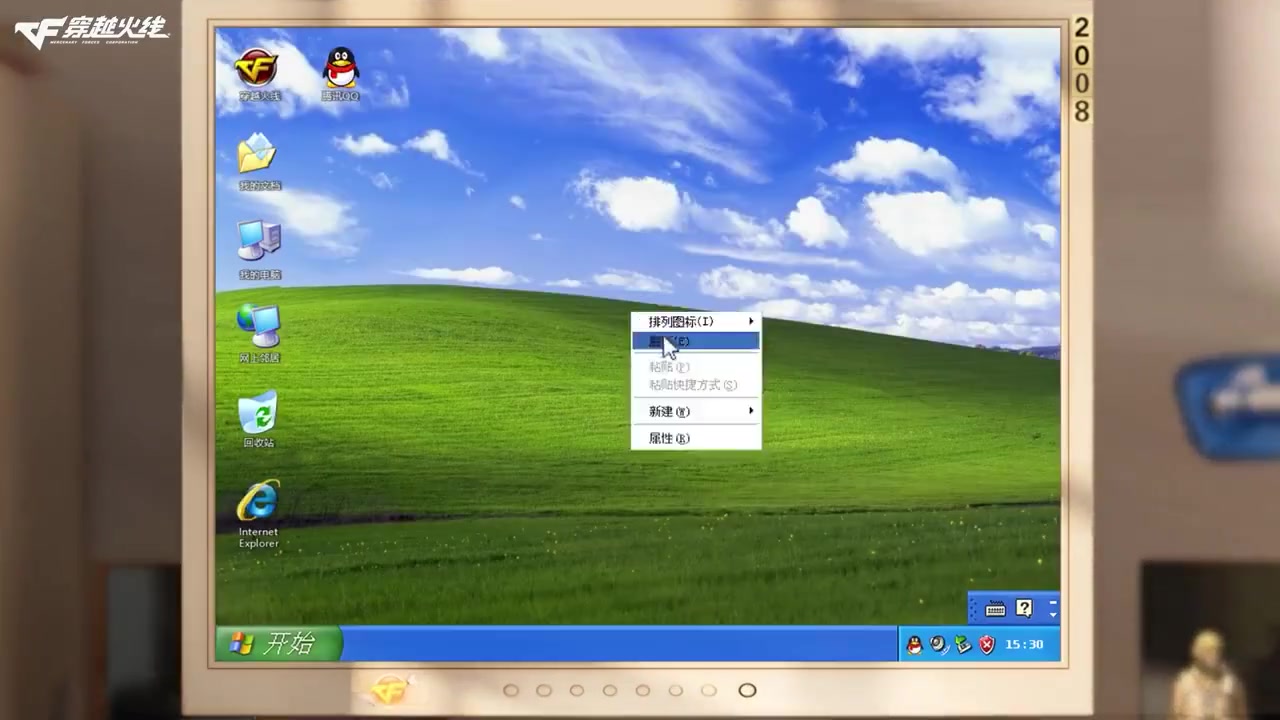Image resolution: width=1280 pixels, height=720 pixels.
Task: Select the My Documents (我的文档) folder icon
Action: tap(257, 156)
